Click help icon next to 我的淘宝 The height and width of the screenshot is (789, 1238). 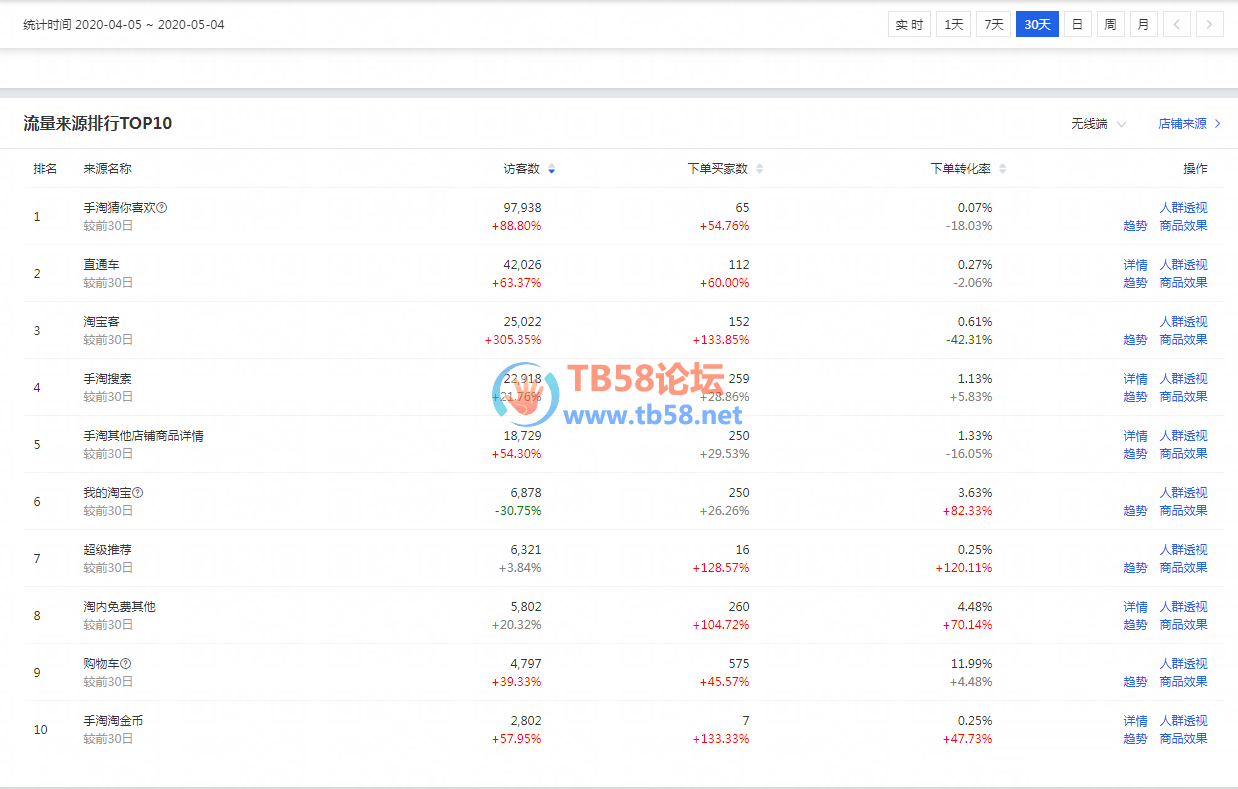[x=138, y=493]
